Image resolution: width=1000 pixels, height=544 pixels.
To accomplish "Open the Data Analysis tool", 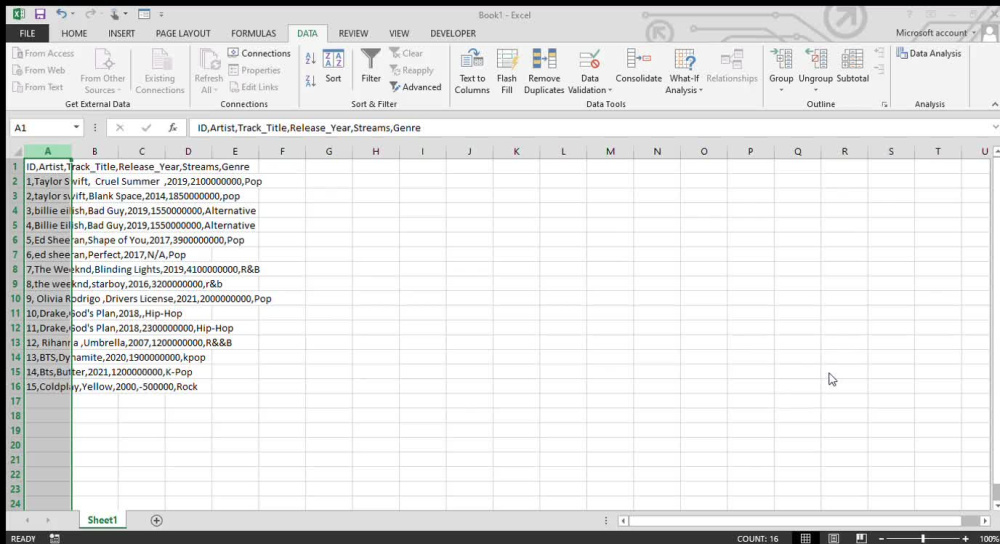I will (x=929, y=54).
